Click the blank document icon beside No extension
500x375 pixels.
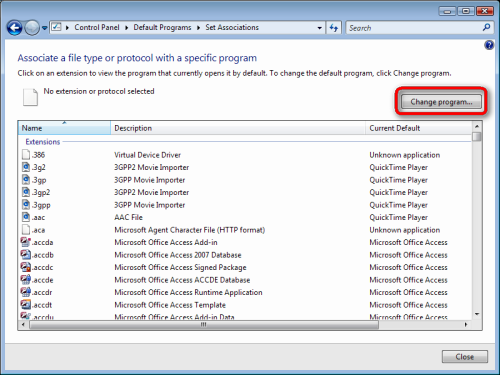point(30,97)
